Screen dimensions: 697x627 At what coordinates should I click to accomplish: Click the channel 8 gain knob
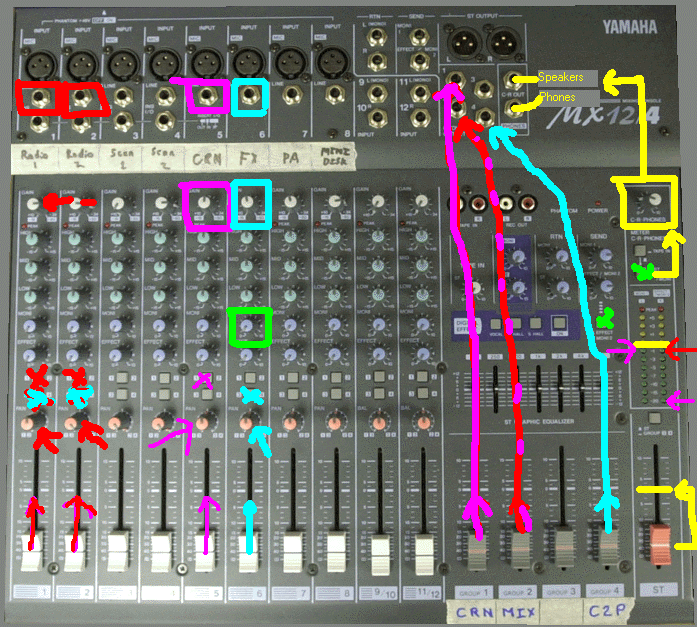(x=334, y=203)
